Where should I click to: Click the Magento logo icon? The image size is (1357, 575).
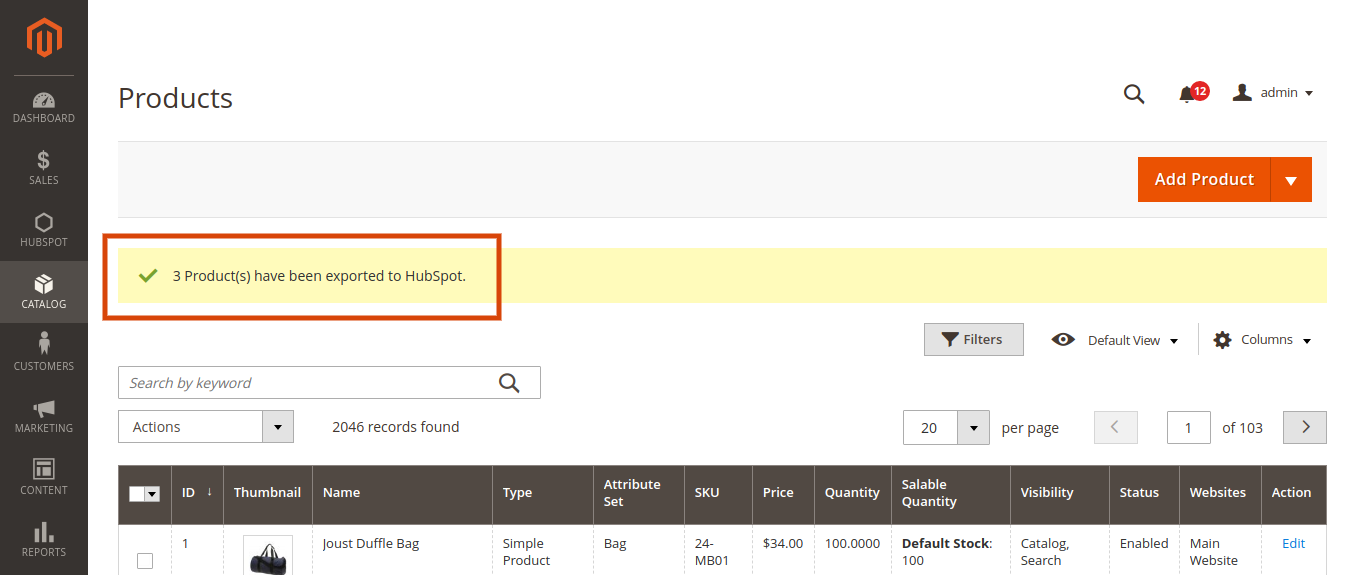[44, 38]
